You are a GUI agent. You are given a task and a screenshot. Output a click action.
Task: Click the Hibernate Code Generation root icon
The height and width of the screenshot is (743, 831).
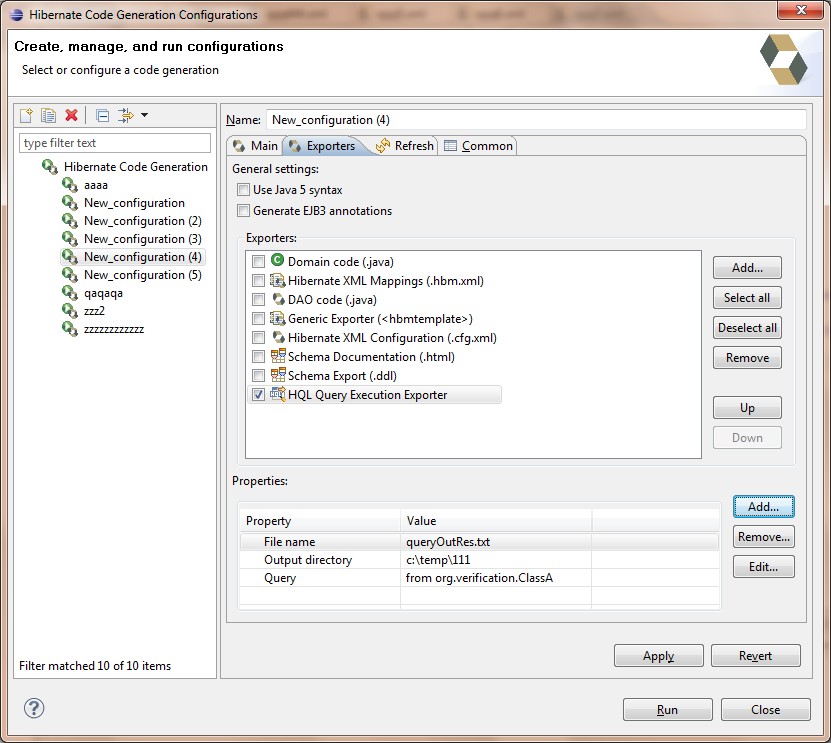pos(50,166)
